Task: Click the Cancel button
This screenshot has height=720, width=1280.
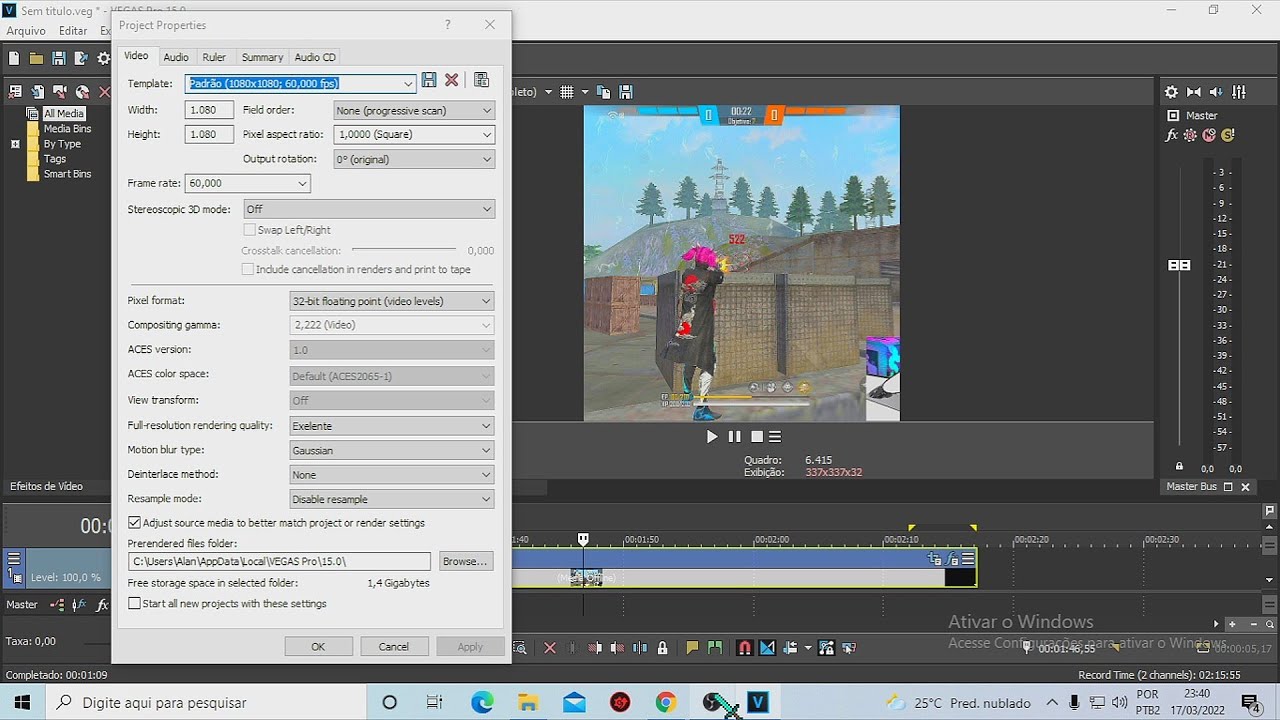Action: 394,647
